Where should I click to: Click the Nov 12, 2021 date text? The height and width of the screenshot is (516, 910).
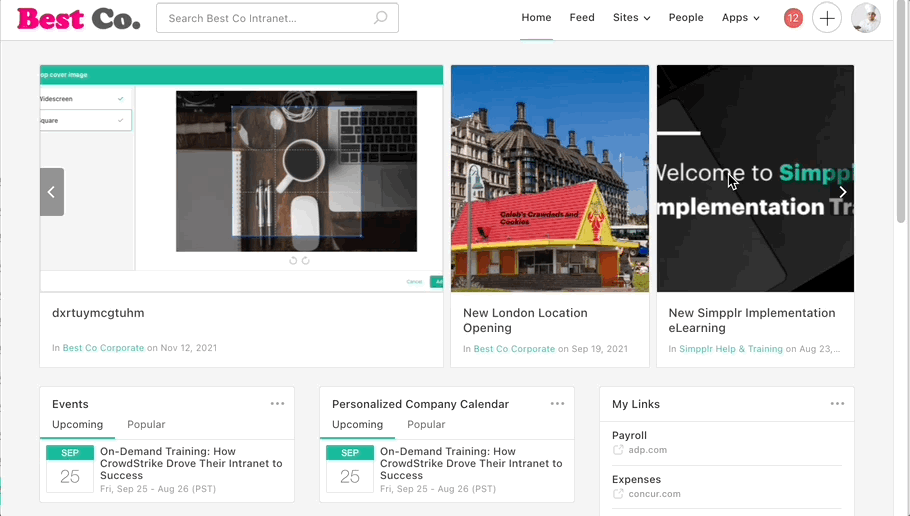pyautogui.click(x=189, y=348)
